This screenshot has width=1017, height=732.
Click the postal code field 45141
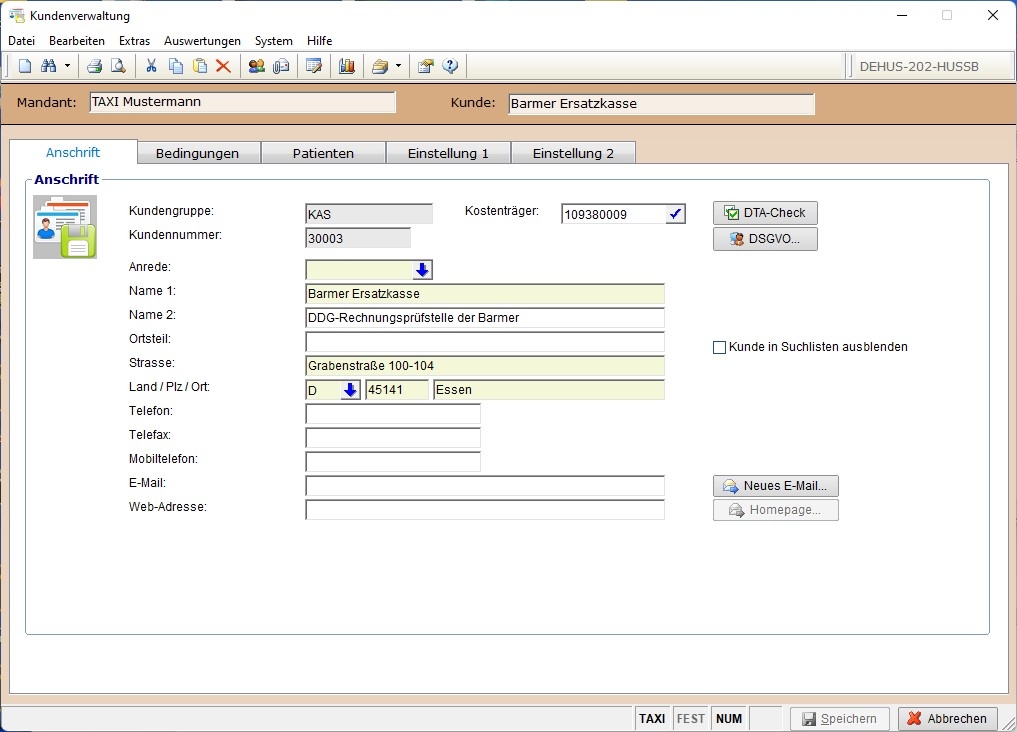pyautogui.click(x=397, y=390)
